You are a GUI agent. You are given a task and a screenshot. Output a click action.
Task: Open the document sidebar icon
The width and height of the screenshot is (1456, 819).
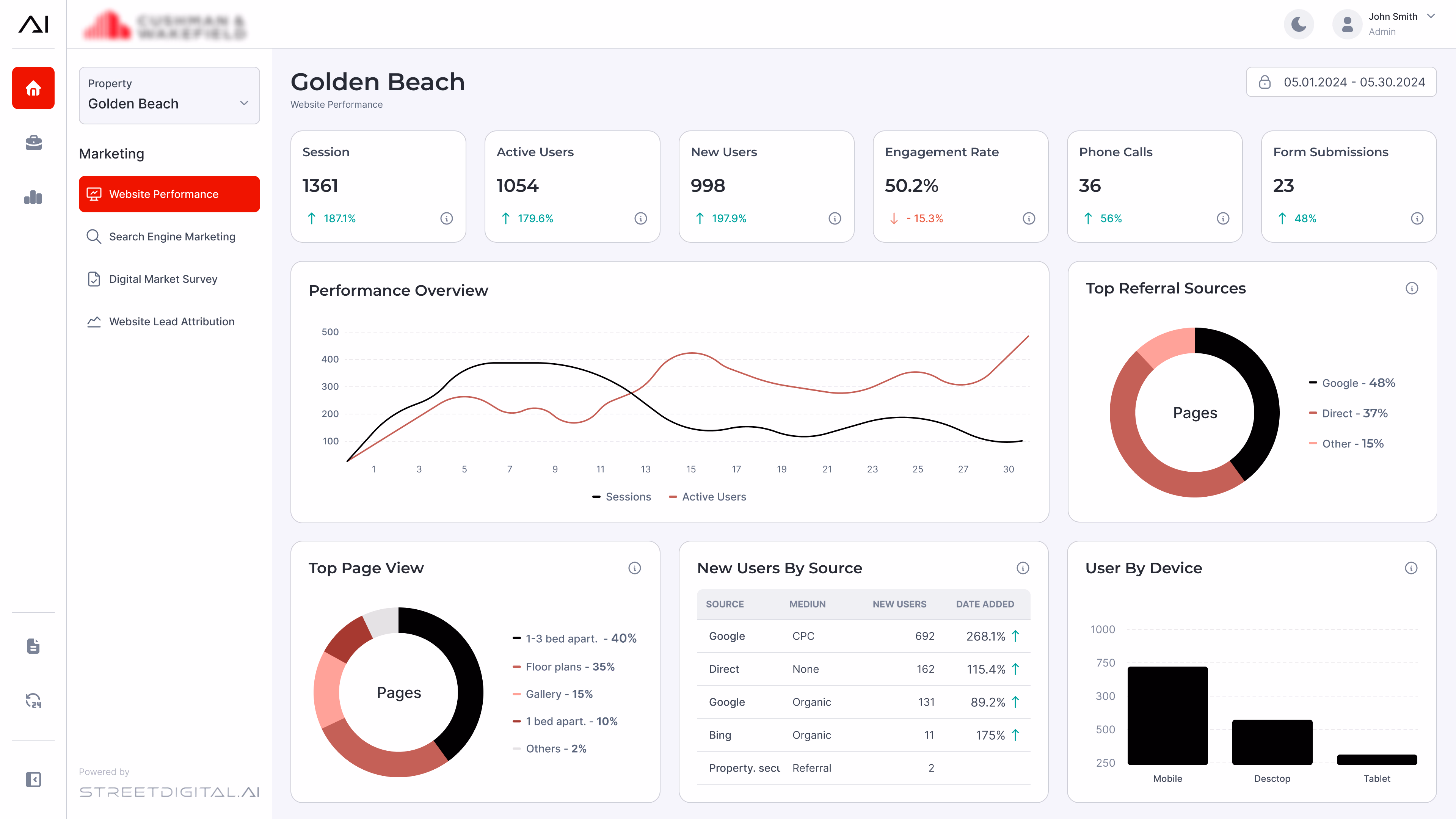tap(33, 646)
